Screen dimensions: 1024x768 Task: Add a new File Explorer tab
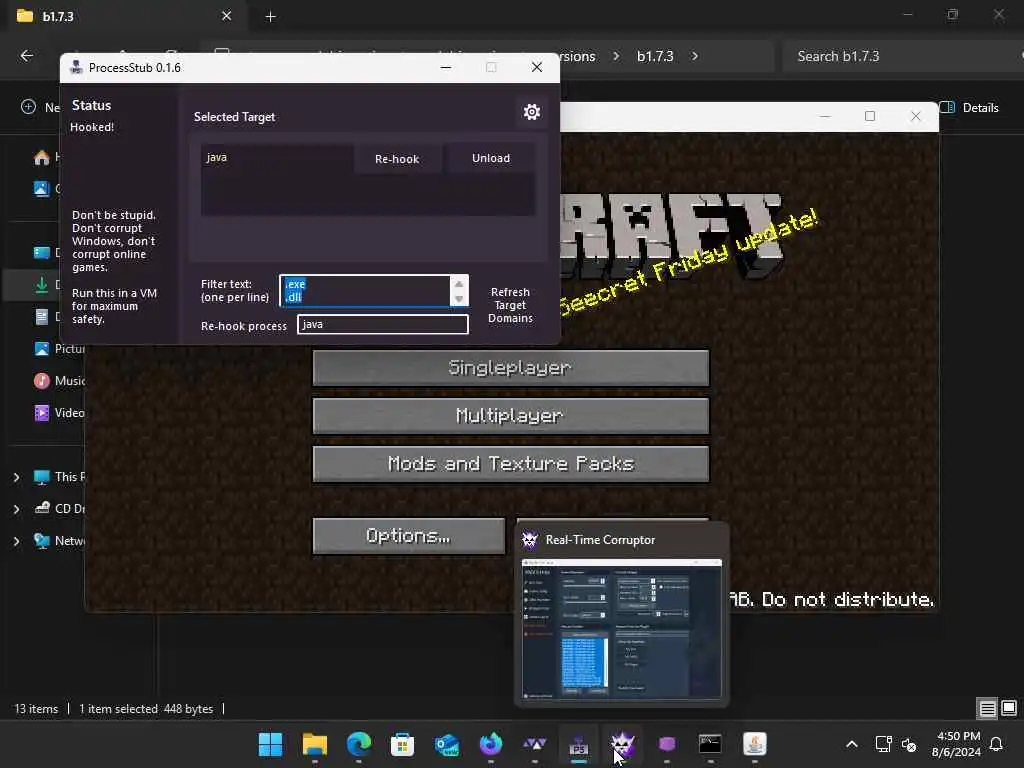click(270, 17)
